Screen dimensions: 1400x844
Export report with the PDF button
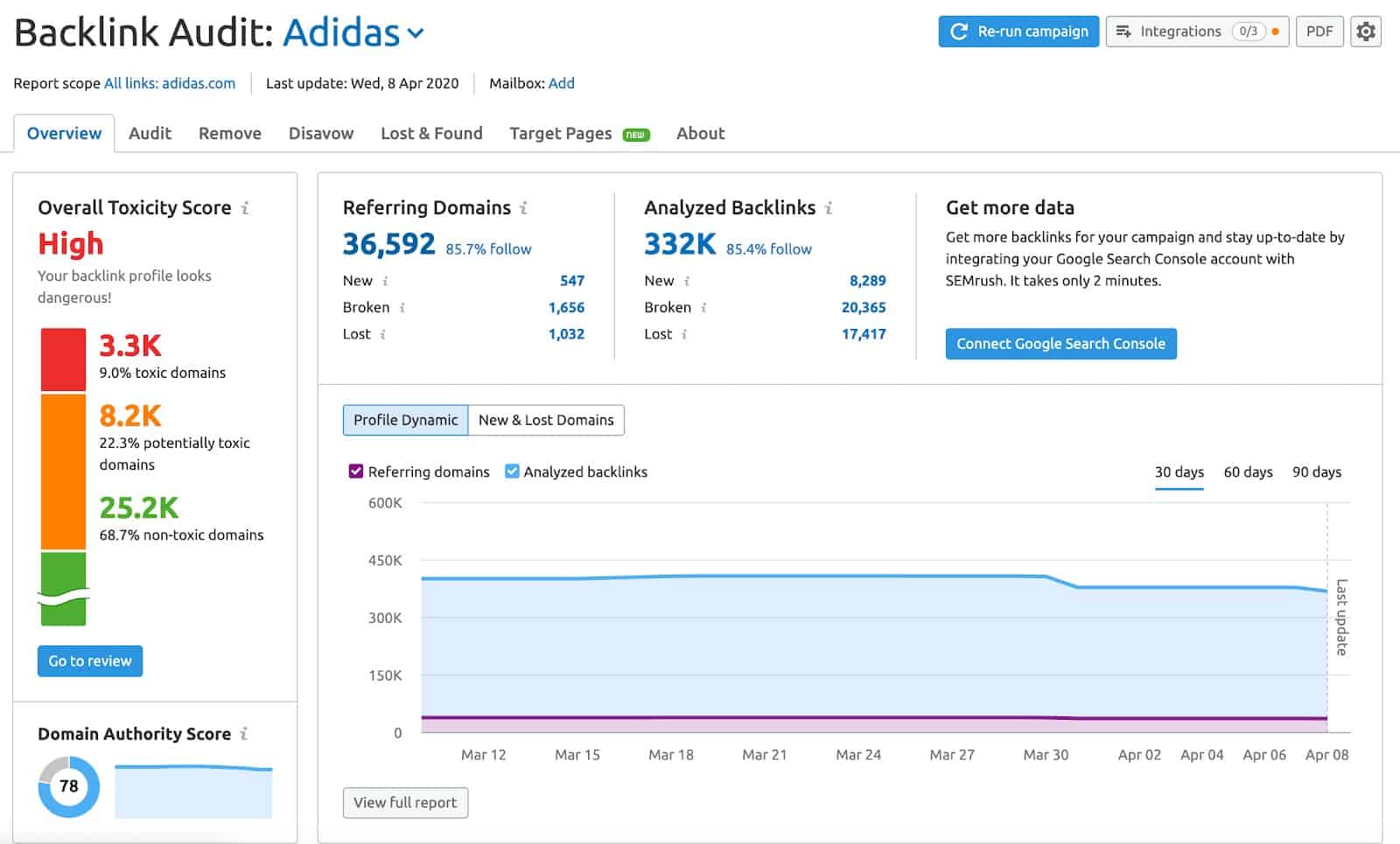click(x=1319, y=31)
